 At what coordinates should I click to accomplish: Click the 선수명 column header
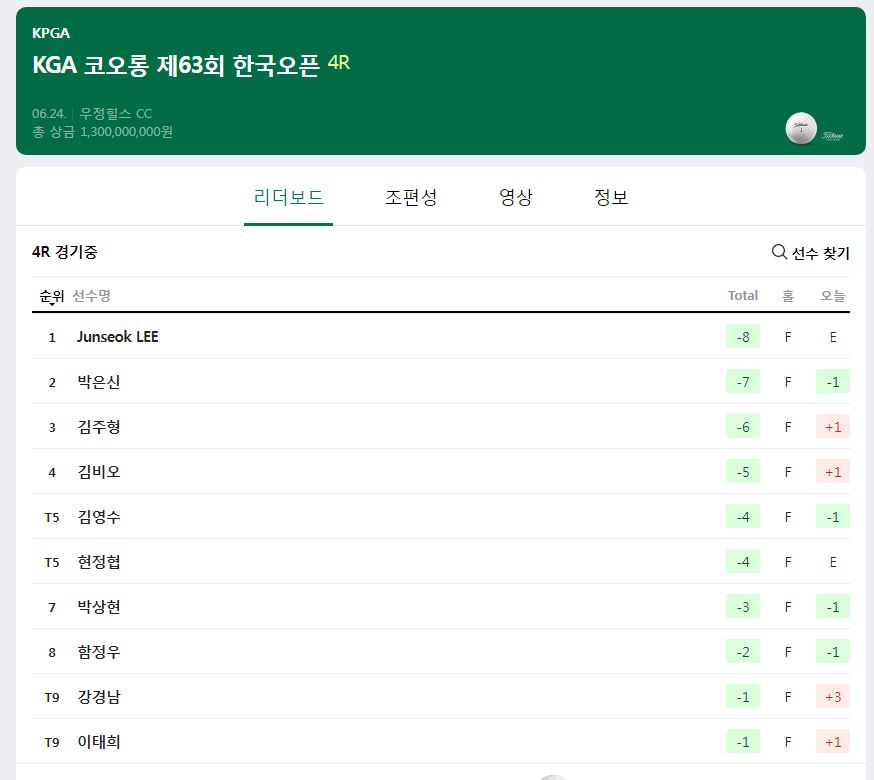(91, 295)
